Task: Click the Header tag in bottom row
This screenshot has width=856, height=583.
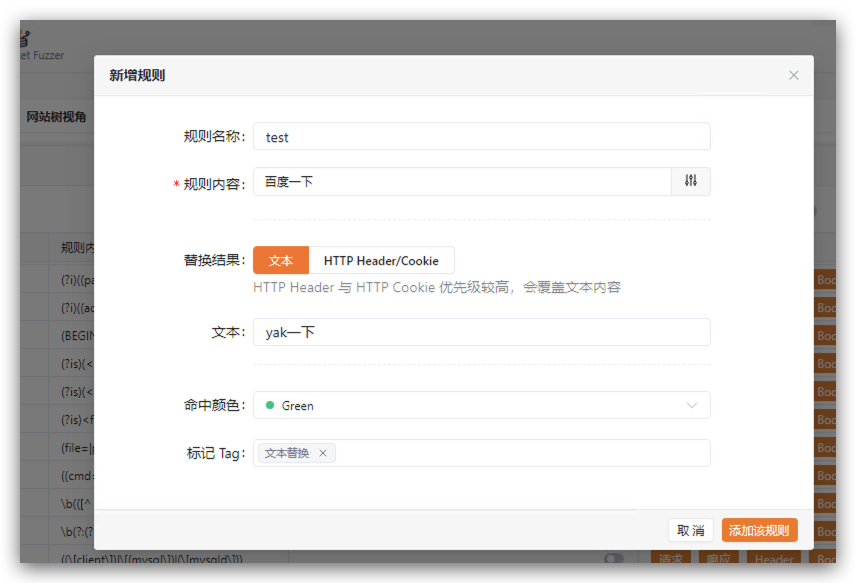Action: pyautogui.click(x=775, y=560)
